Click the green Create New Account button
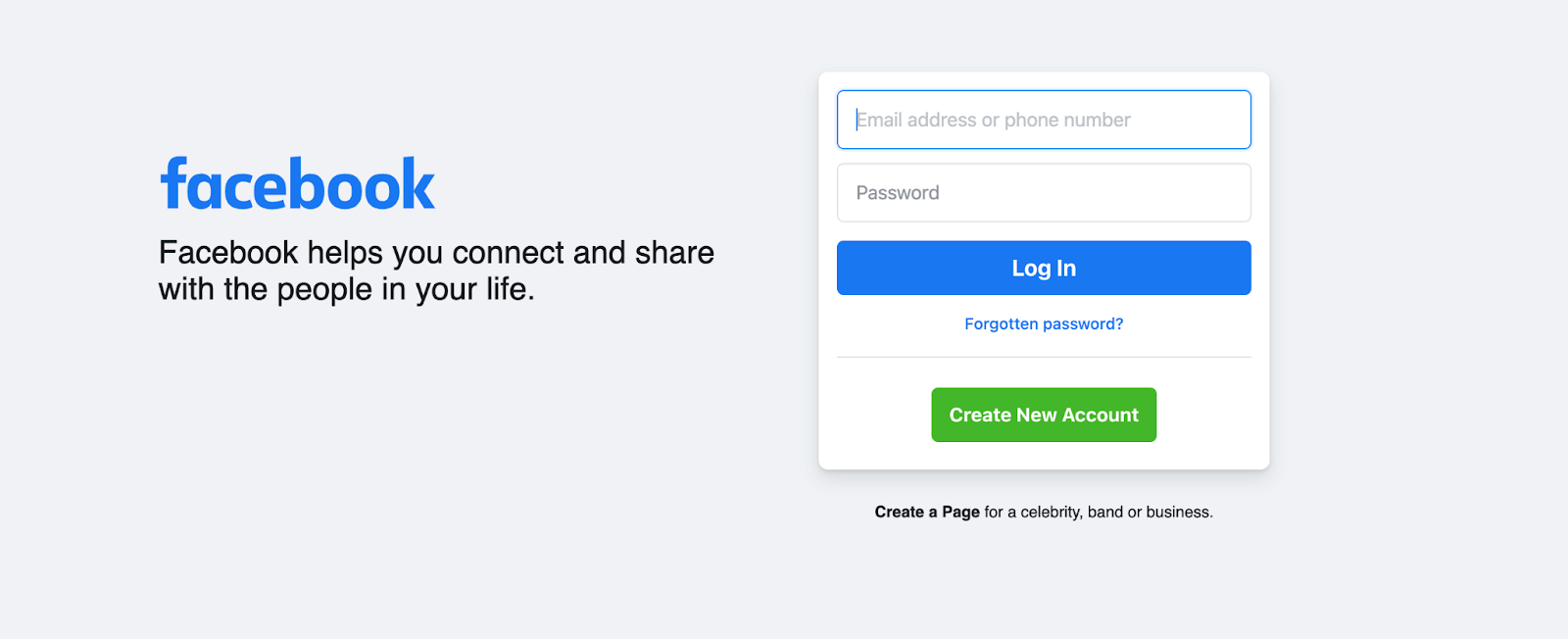Screen dimensions: 1568x639 (1043, 415)
